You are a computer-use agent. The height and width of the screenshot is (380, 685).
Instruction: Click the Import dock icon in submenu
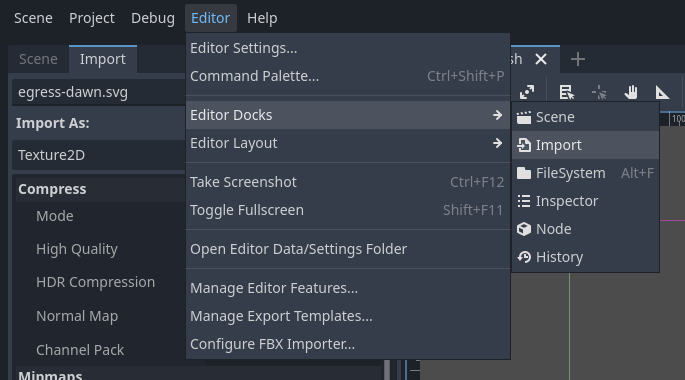[524, 145]
